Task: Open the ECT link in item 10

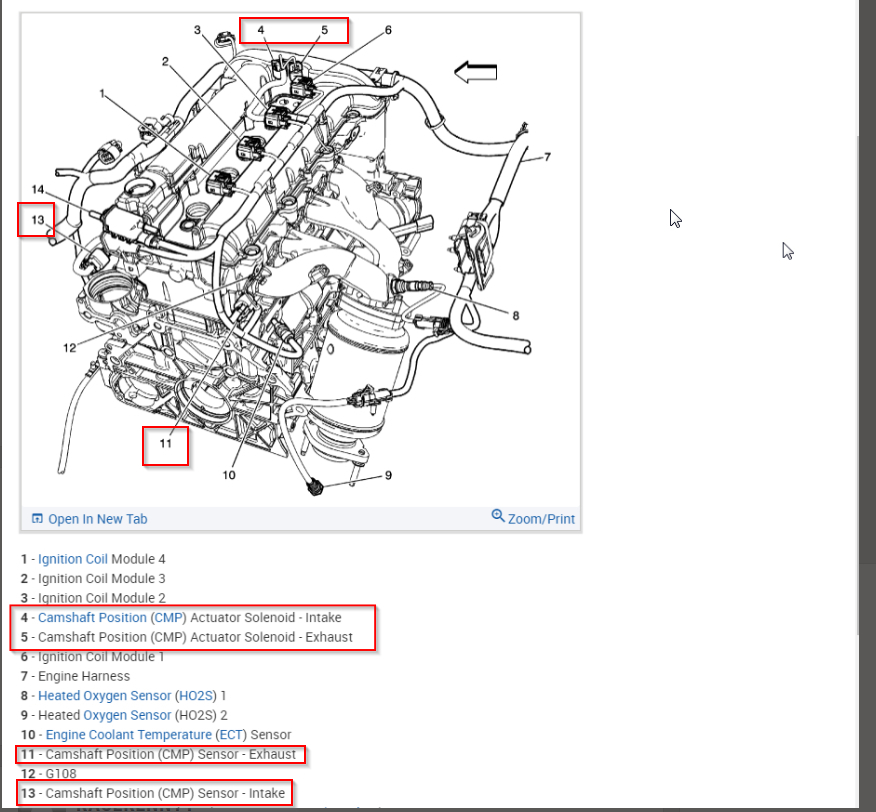Action: (x=231, y=735)
